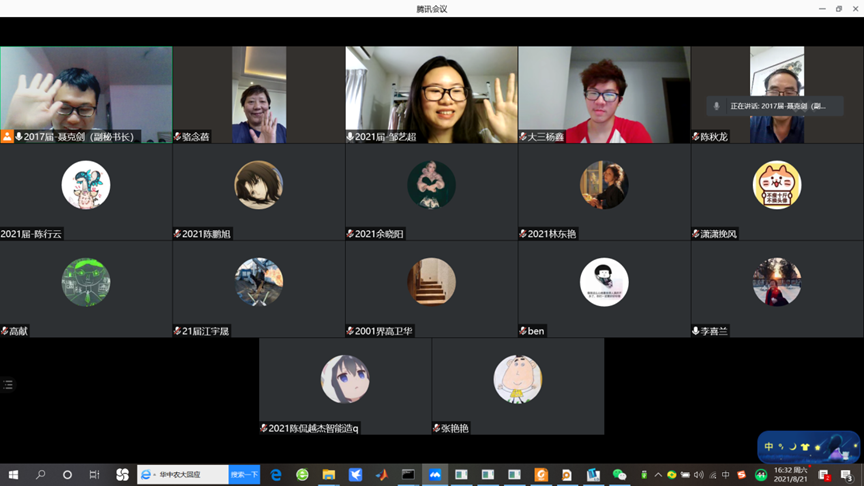Open File Explorer folder in taskbar

328,475
